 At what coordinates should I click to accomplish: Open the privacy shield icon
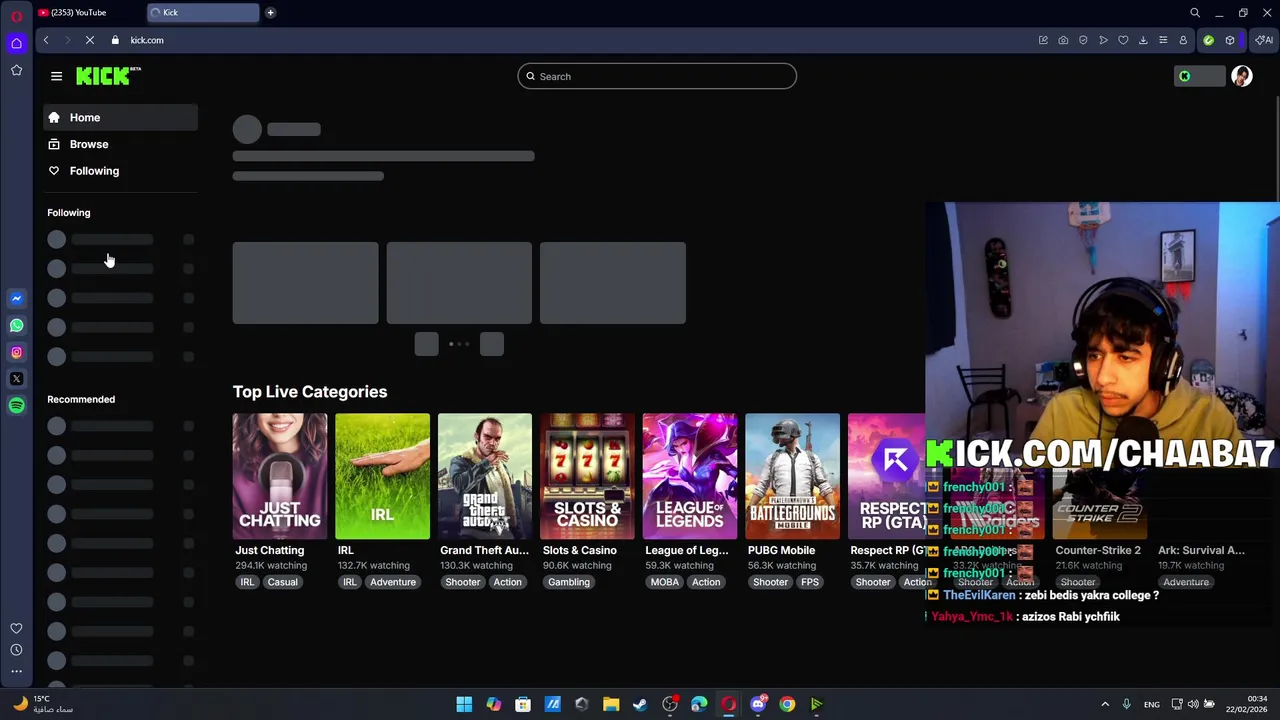coord(1083,40)
